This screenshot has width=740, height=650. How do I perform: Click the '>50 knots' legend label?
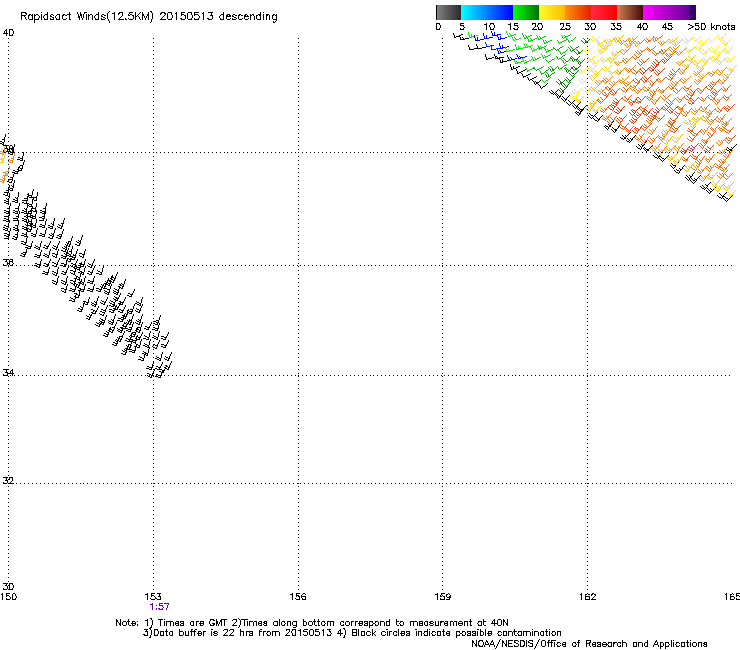711,27
